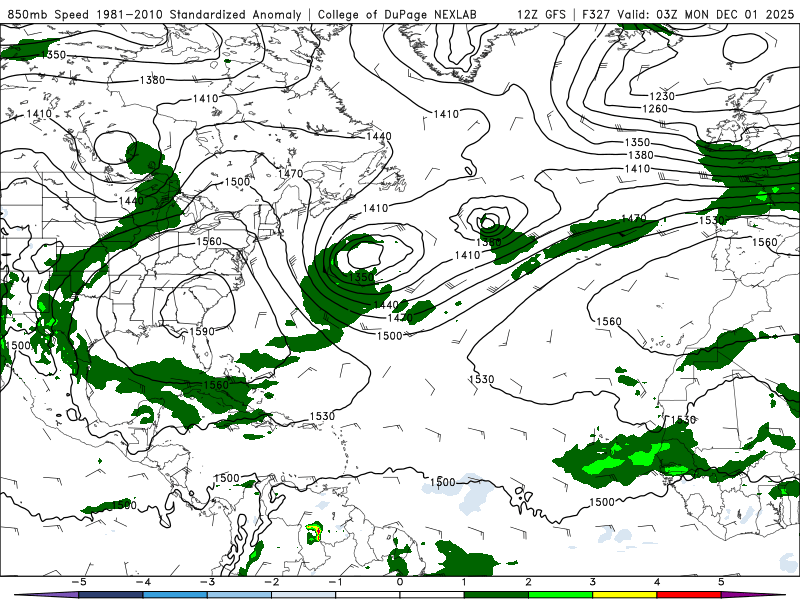This screenshot has width=800, height=600.
Task: Click the 1260 contour label
Action: [x=655, y=109]
